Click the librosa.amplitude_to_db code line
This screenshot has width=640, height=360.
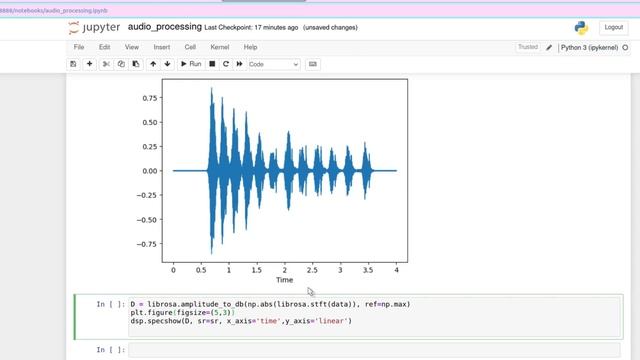click(x=270, y=304)
